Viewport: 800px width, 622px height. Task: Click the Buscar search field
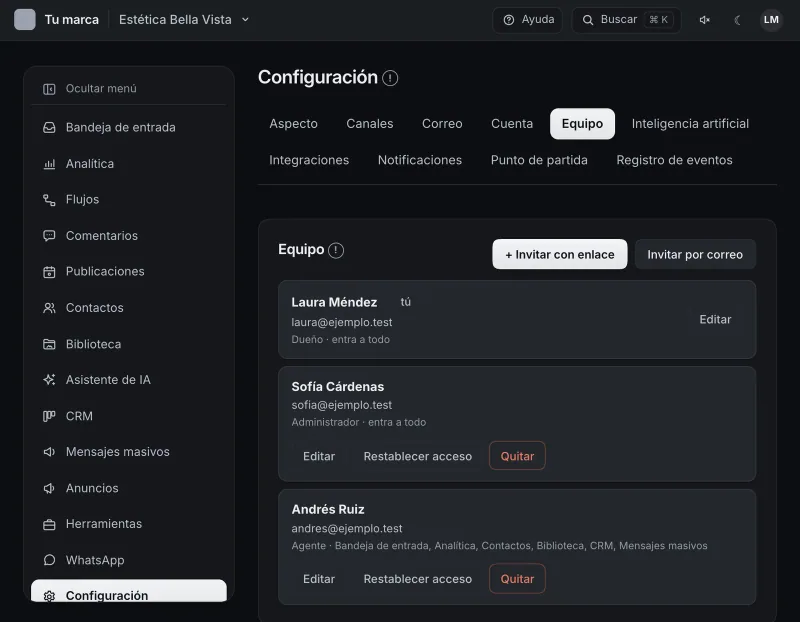coord(627,20)
